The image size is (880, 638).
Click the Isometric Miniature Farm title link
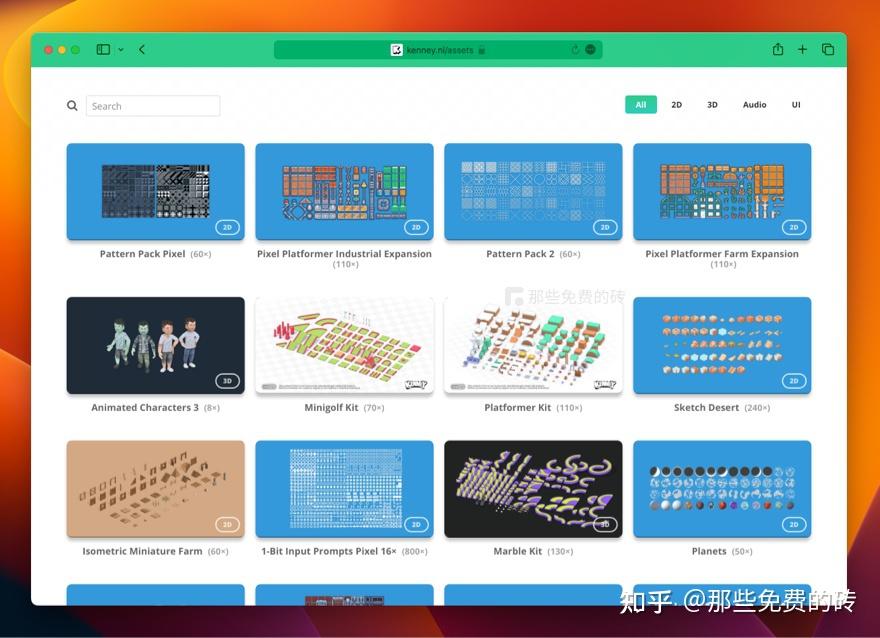pyautogui.click(x=142, y=551)
